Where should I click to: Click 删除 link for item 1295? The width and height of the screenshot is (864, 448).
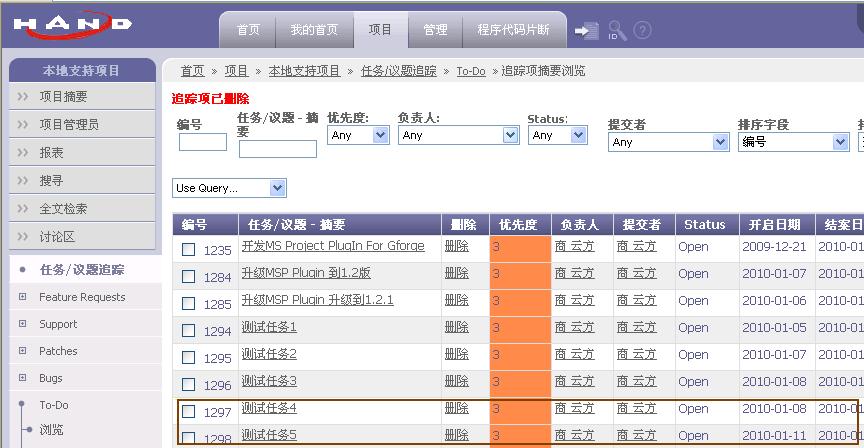457,354
